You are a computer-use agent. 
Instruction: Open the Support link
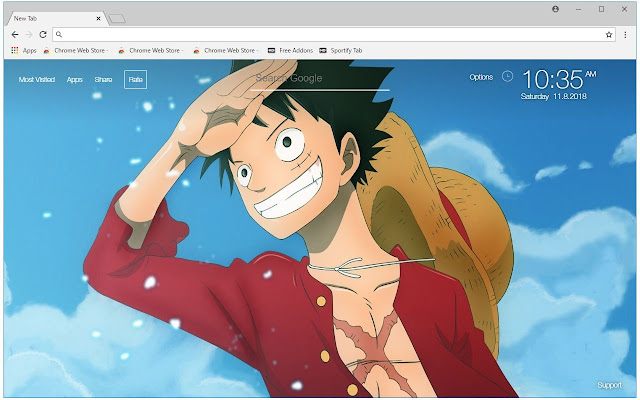[609, 385]
